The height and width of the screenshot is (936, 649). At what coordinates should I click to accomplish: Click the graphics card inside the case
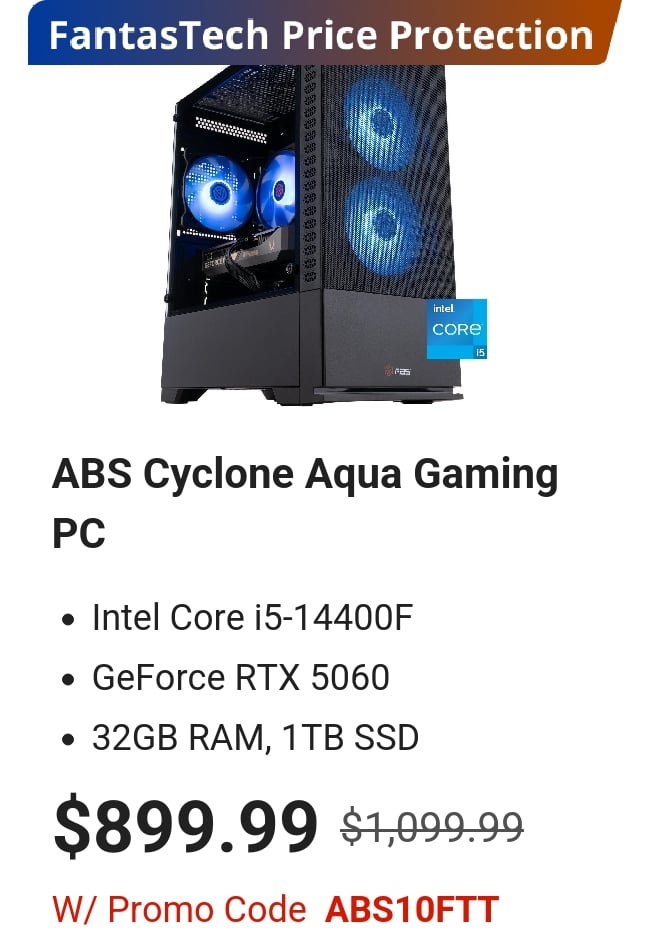click(x=247, y=261)
